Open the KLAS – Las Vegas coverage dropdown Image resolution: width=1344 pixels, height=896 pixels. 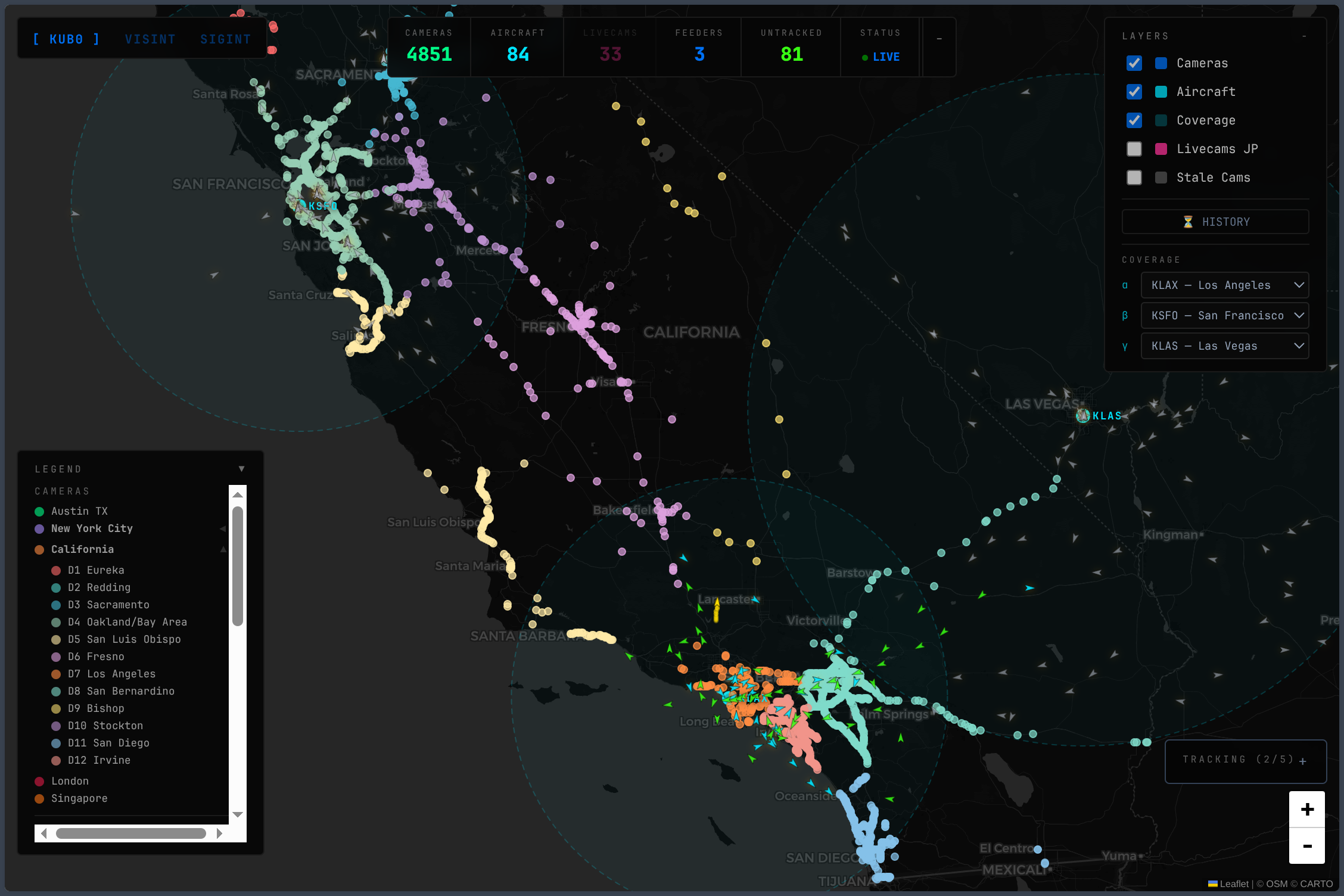click(x=1224, y=346)
